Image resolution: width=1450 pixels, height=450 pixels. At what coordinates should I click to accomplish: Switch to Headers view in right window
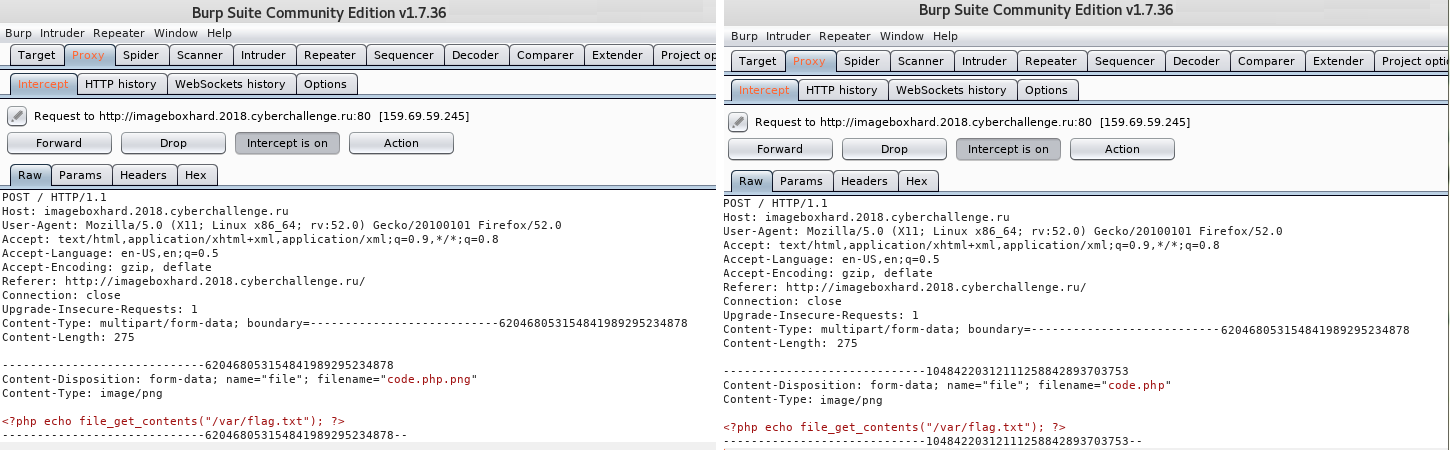(x=864, y=181)
